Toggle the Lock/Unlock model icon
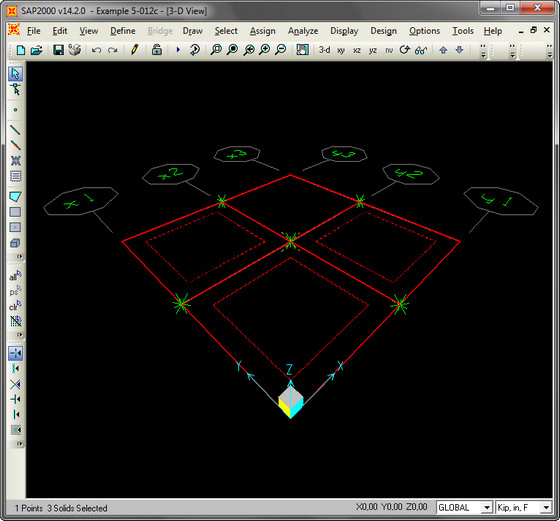 tap(156, 50)
